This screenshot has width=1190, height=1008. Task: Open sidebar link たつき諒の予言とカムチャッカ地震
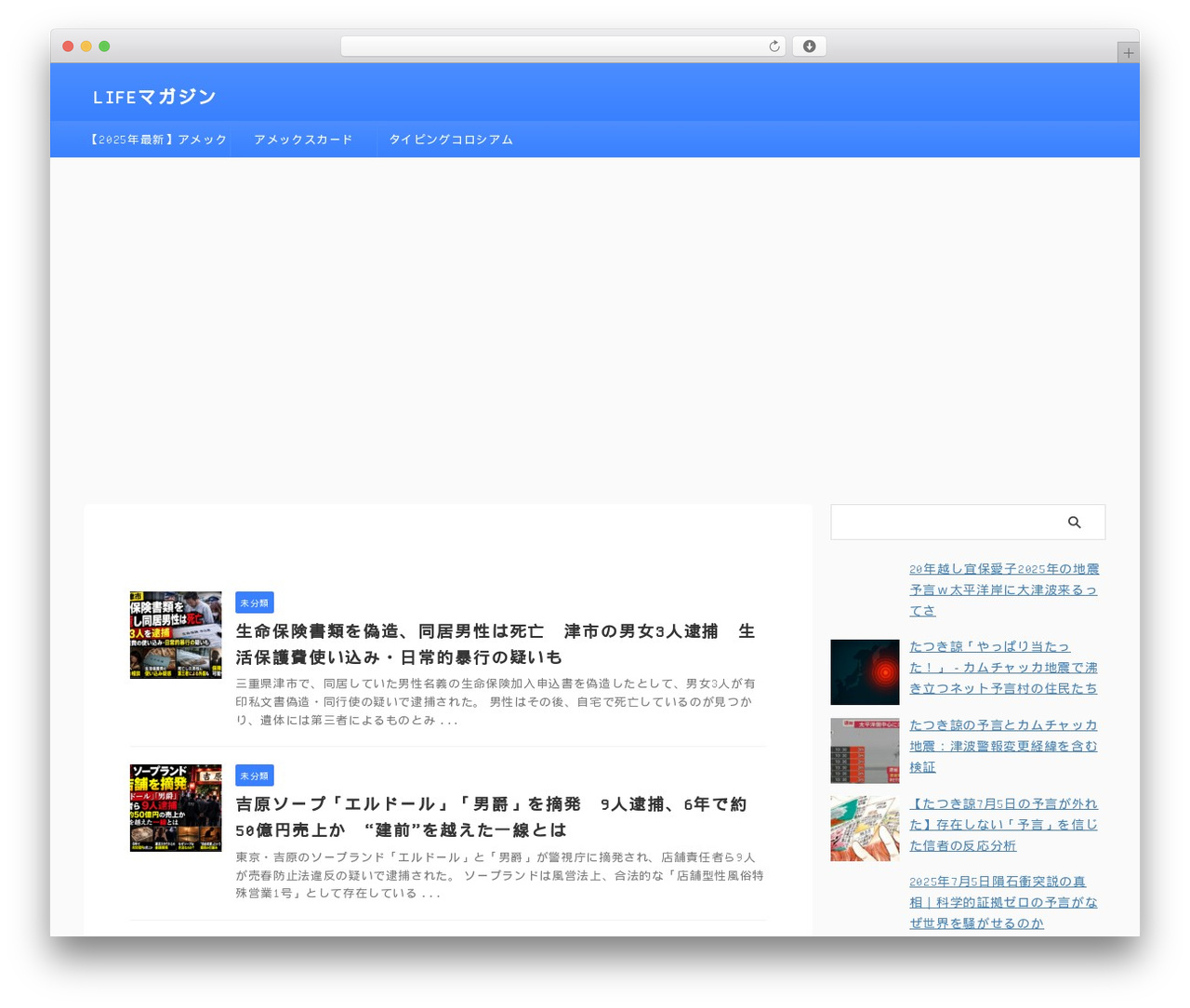click(x=1003, y=746)
